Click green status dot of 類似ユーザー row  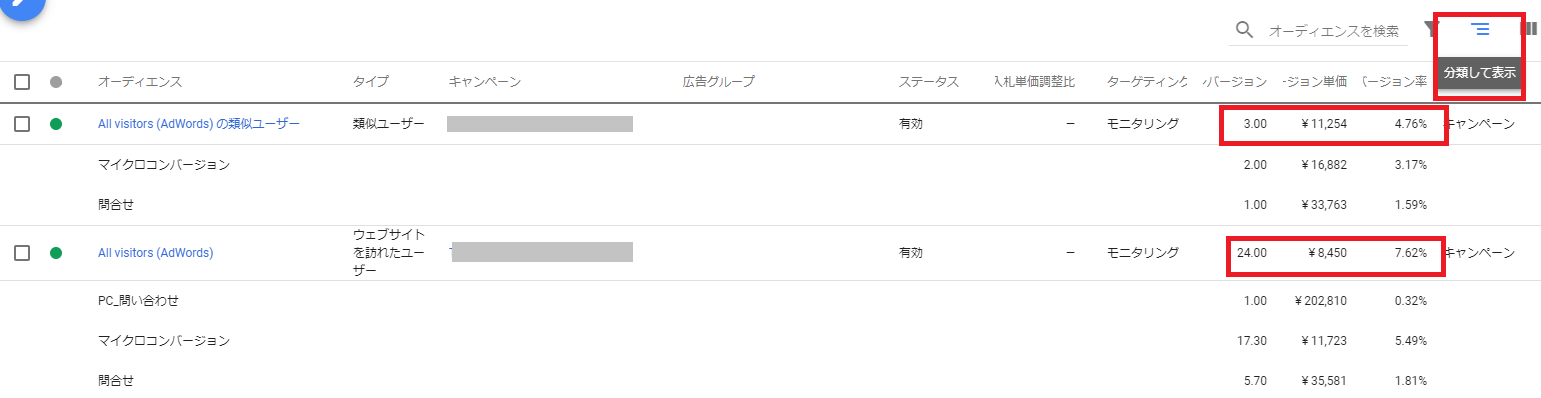[x=56, y=124]
